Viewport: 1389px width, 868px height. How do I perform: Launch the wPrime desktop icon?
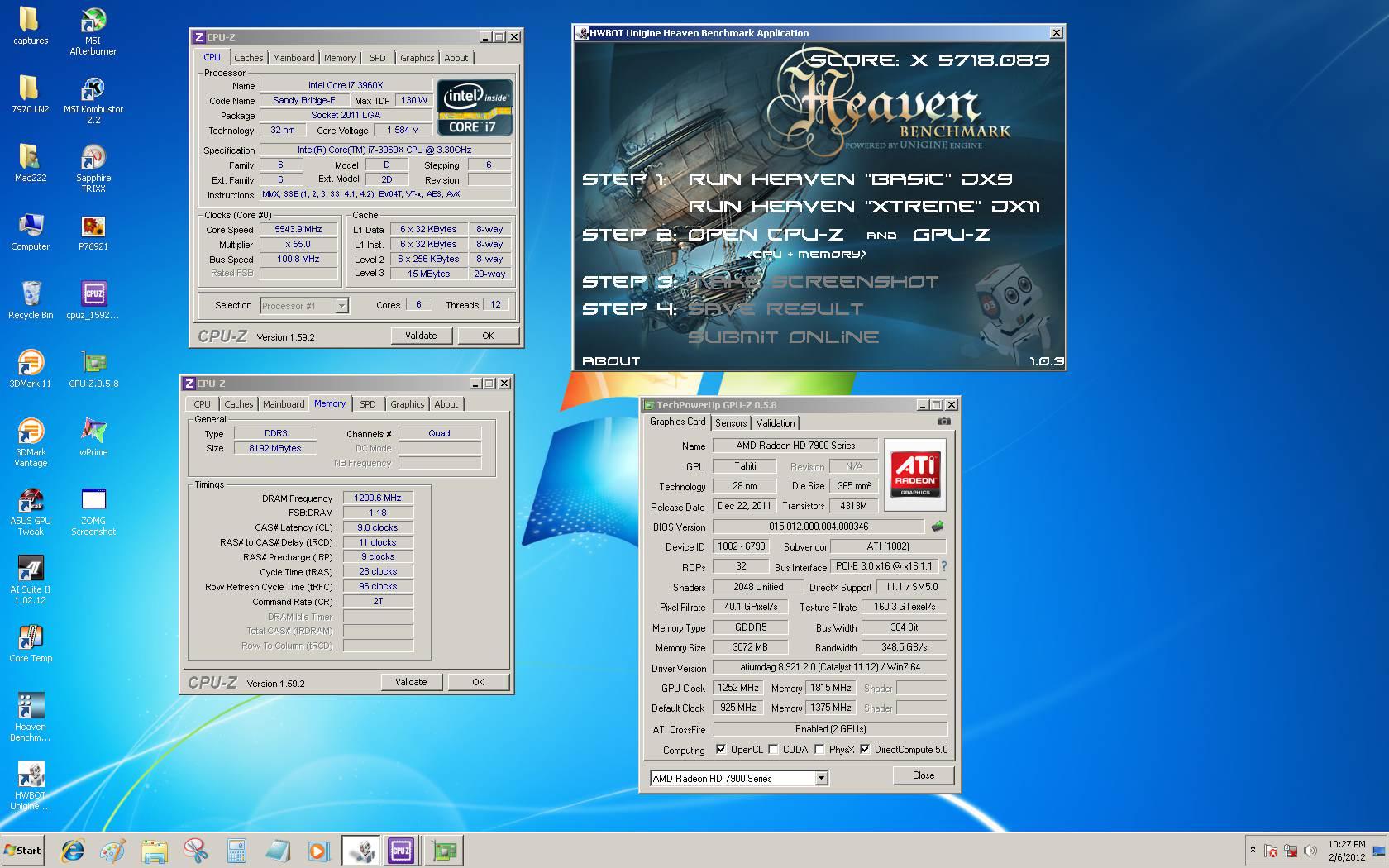point(93,437)
